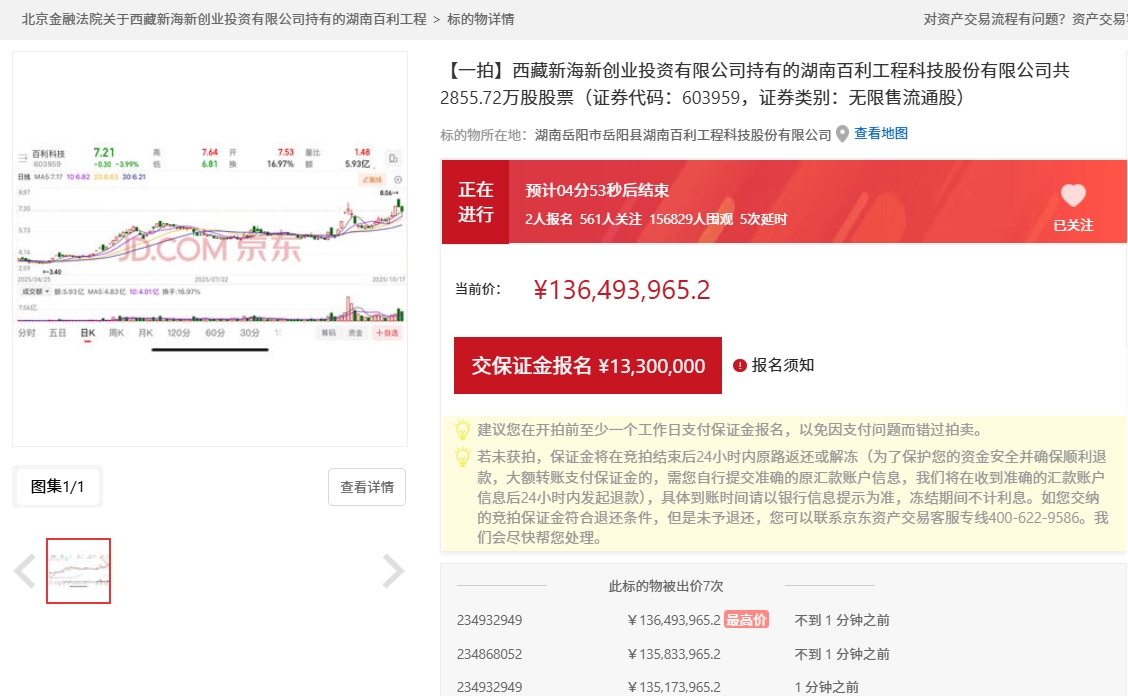The image size is (1128, 696).
Task: Click first lightbulb tip icon
Action: pos(463,430)
